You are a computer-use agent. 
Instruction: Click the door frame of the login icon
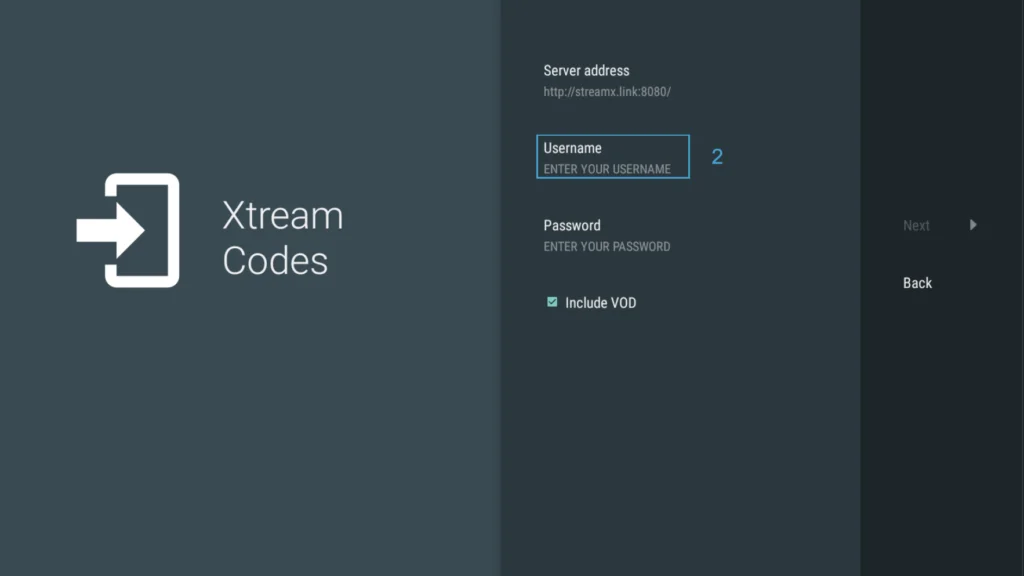coord(172,231)
